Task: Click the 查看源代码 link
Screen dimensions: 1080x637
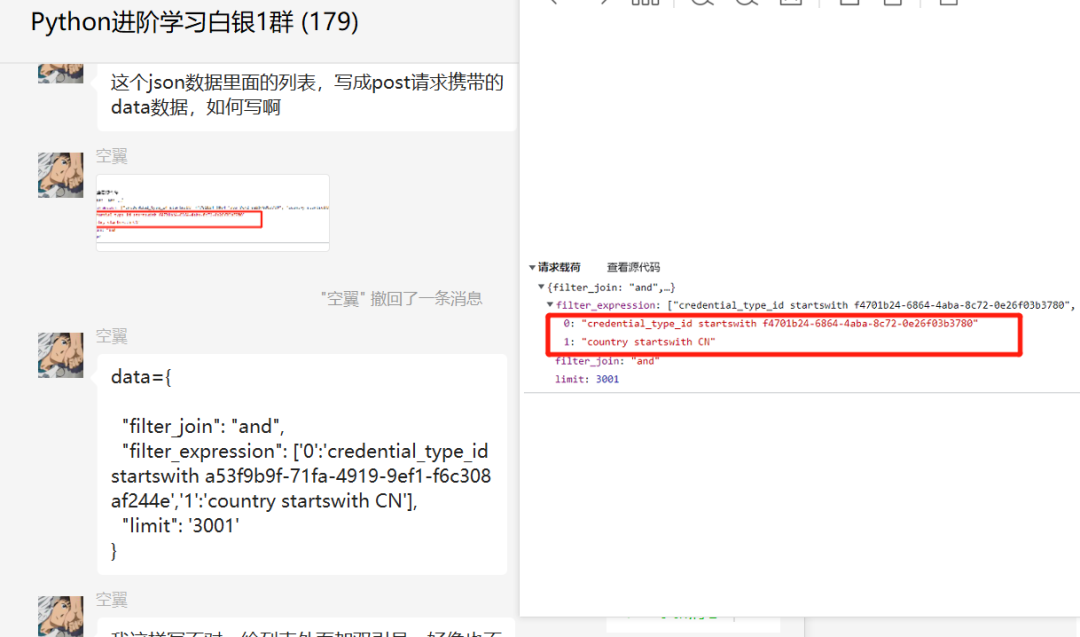Action: point(633,267)
